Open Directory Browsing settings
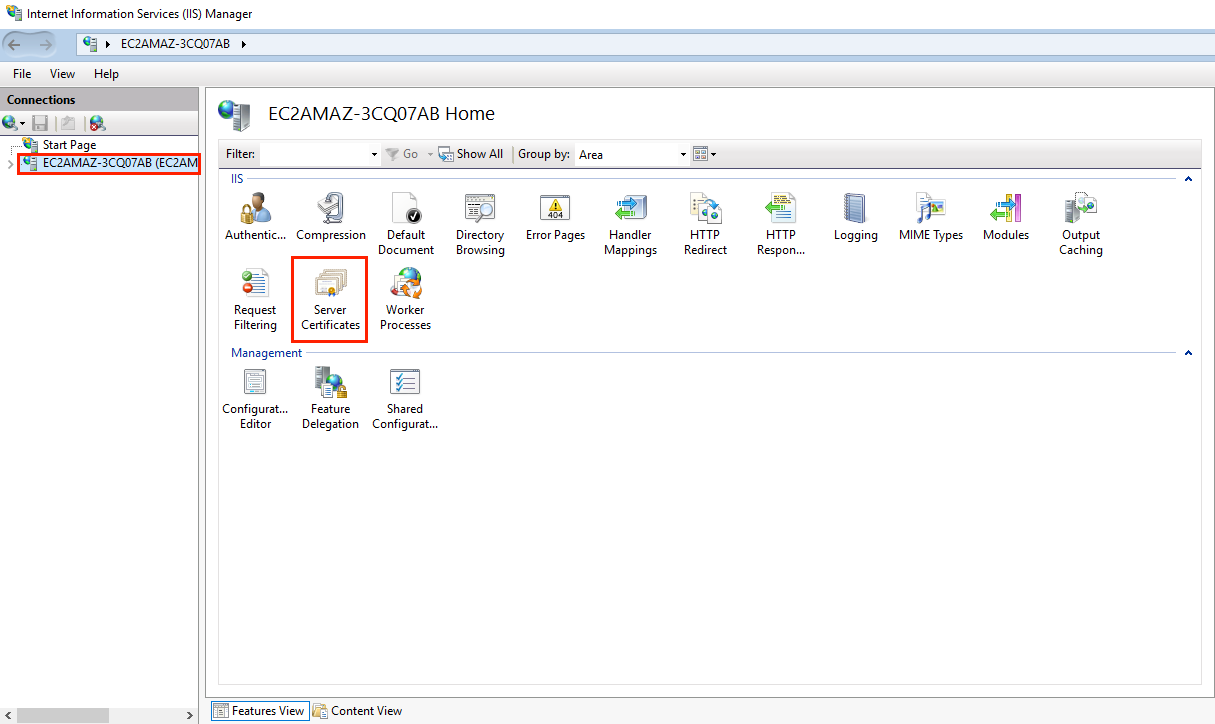The width and height of the screenshot is (1215, 724). point(480,223)
